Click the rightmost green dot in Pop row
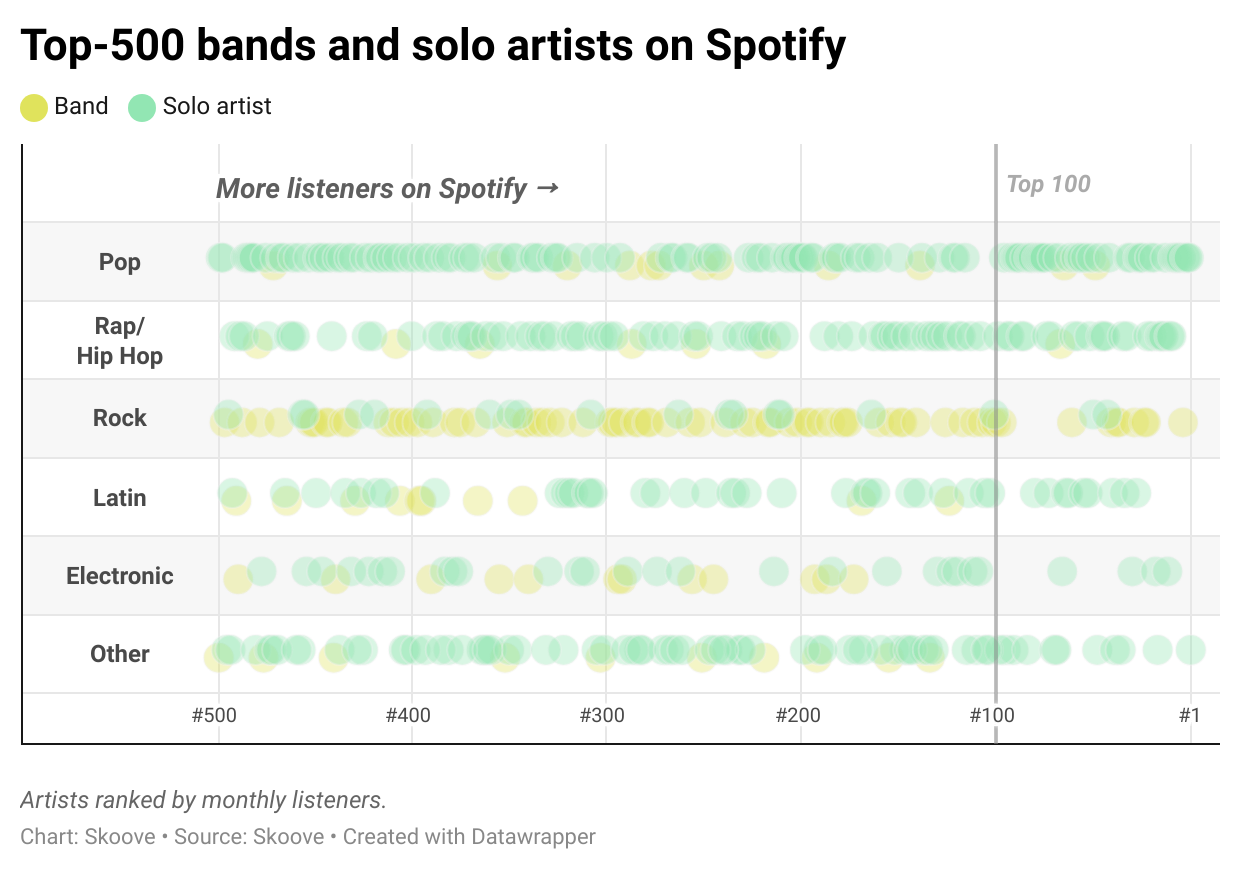This screenshot has height=872, width=1240. (1187, 257)
